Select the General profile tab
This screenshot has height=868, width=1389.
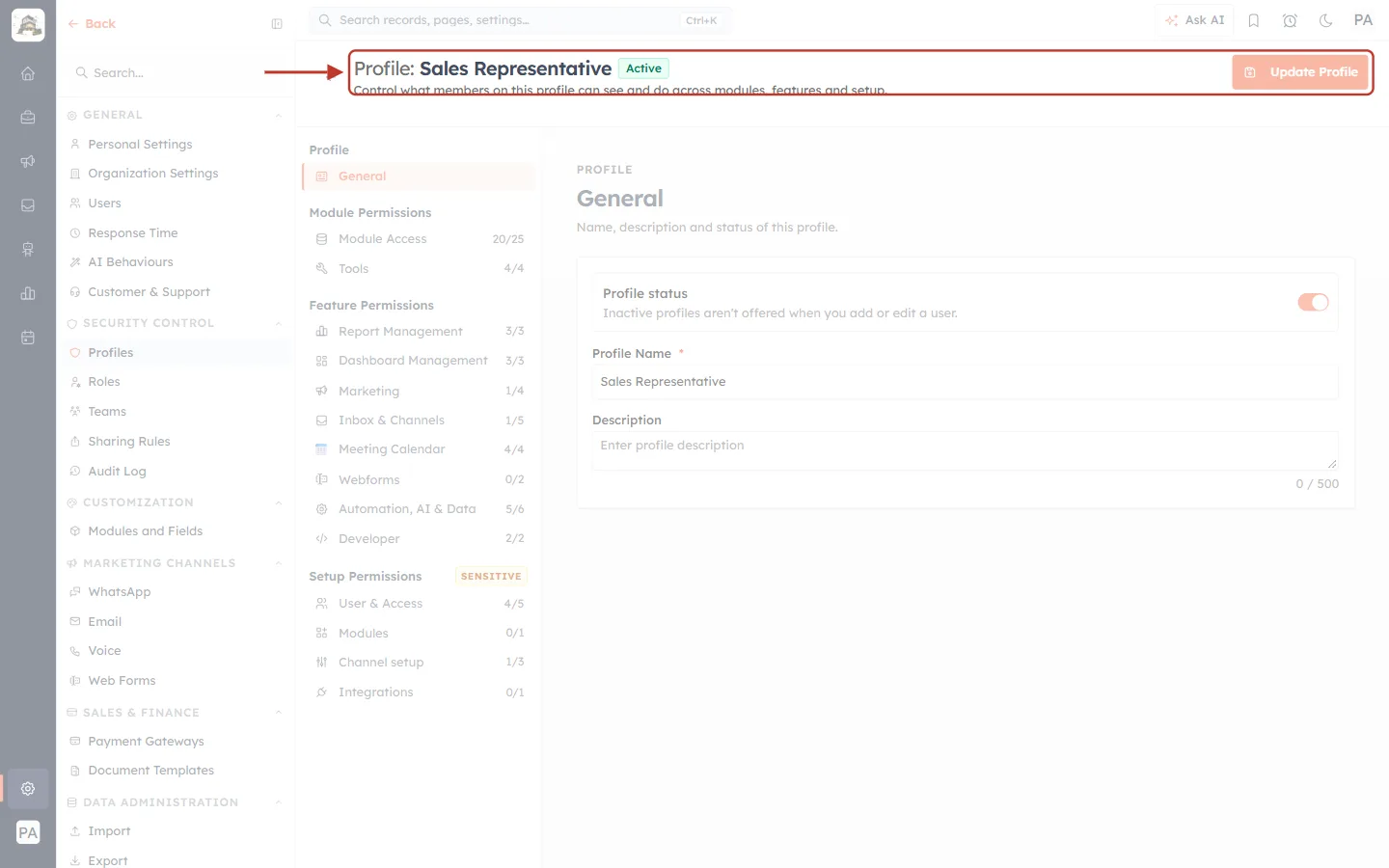419,176
